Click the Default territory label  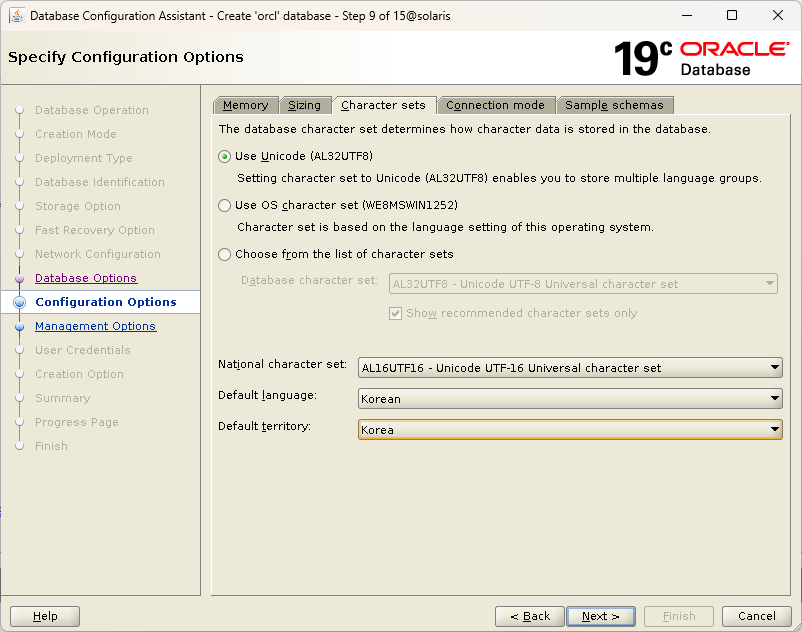pyautogui.click(x=264, y=426)
